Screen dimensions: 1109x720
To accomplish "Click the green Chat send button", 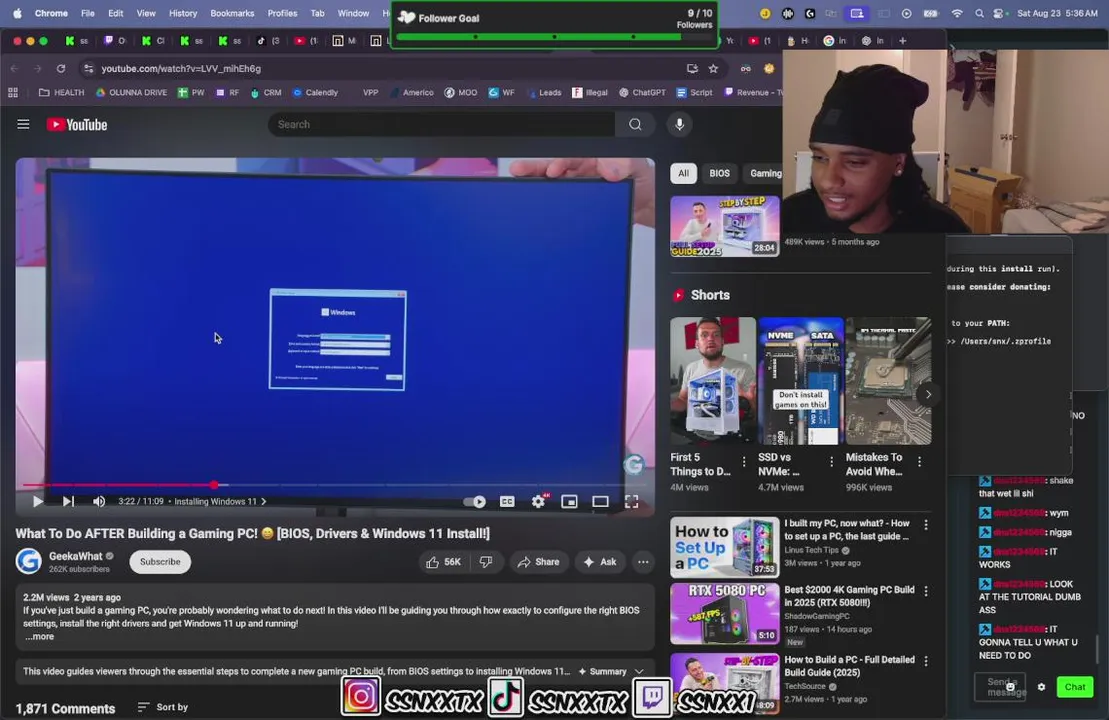I will pos(1074,687).
